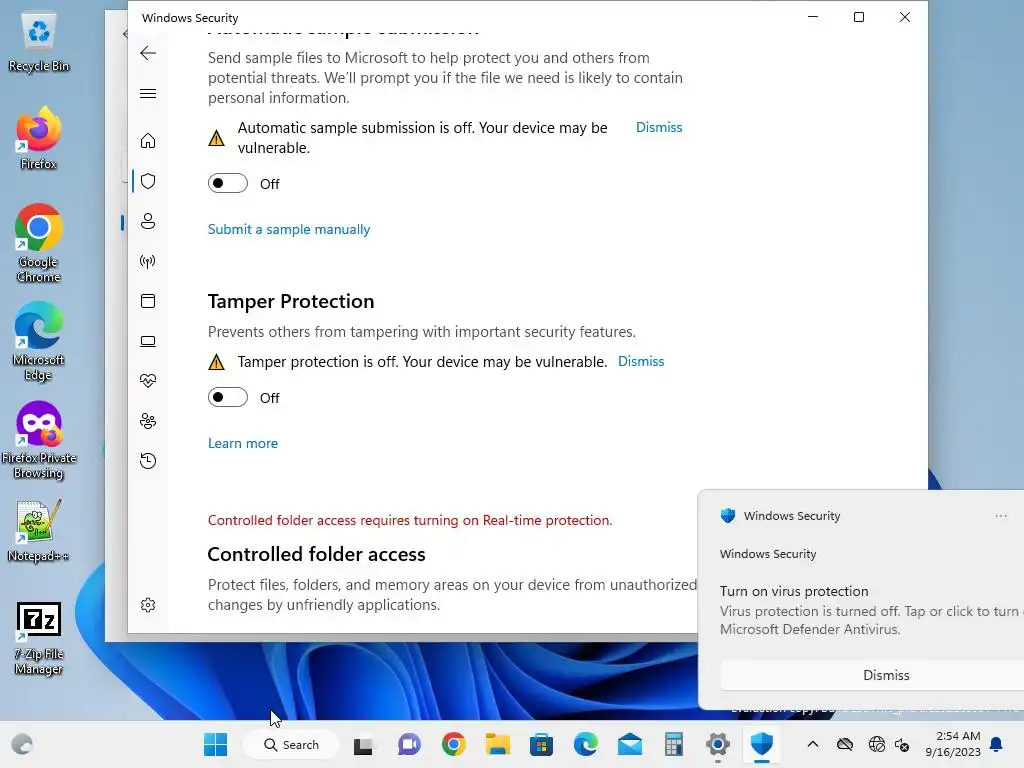Open the clock and date 2:54 AM
This screenshot has width=1024, height=768.
click(x=953, y=744)
